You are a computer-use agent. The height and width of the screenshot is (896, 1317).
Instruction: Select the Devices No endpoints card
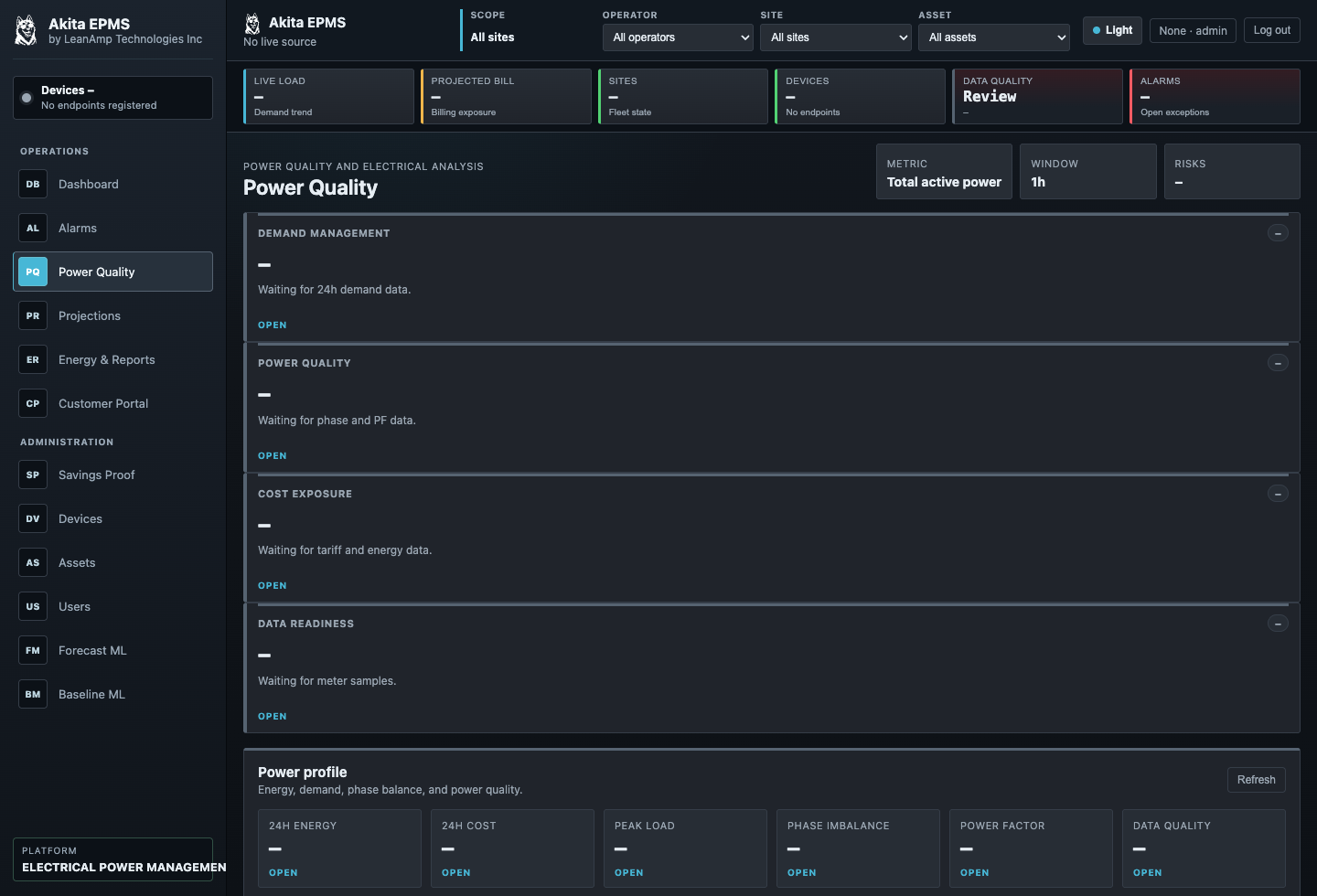click(860, 96)
